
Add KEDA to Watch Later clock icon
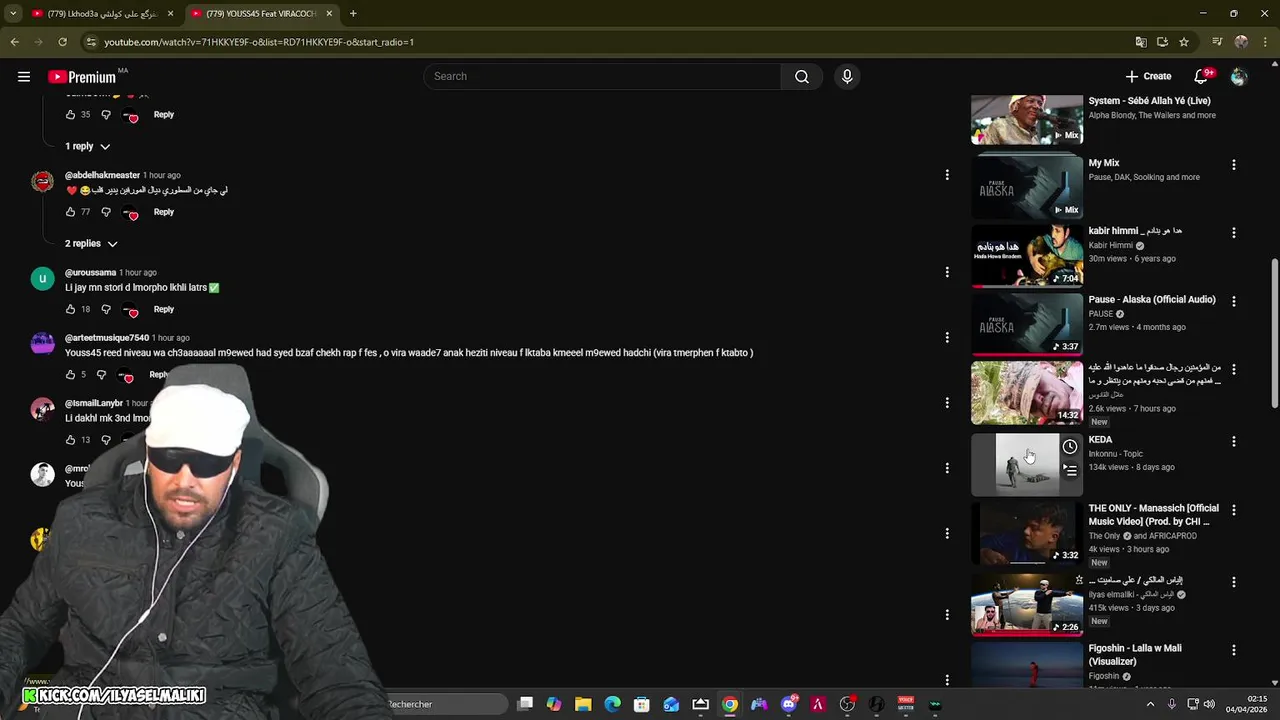click(x=1070, y=446)
